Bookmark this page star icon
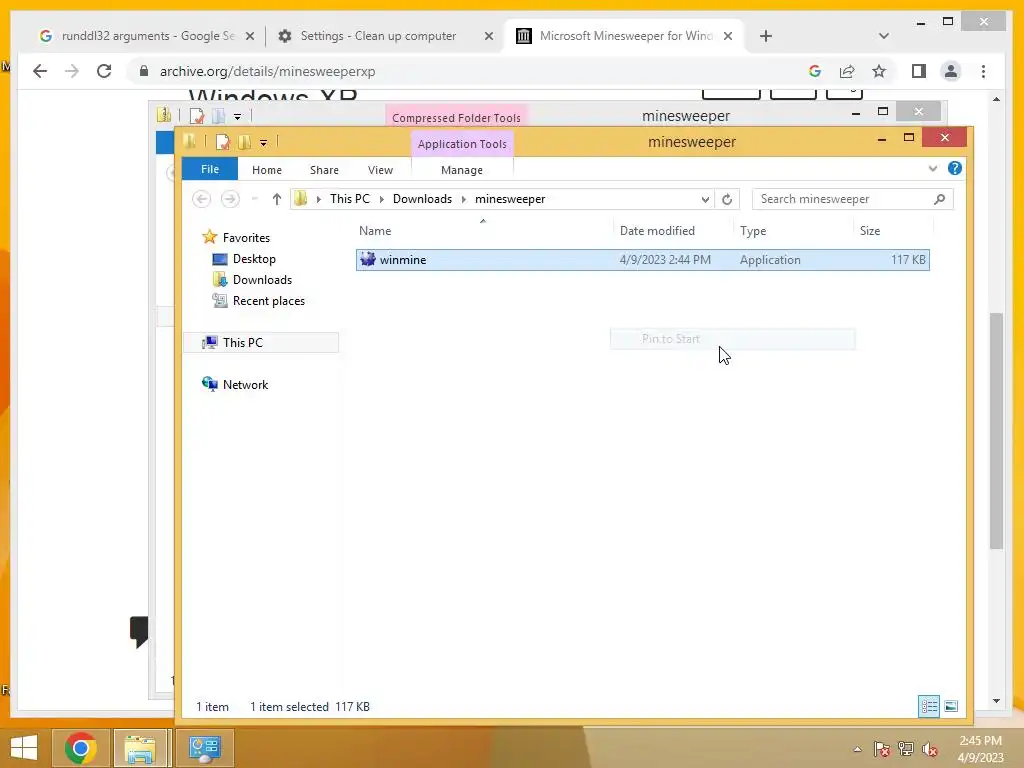 coord(879,71)
